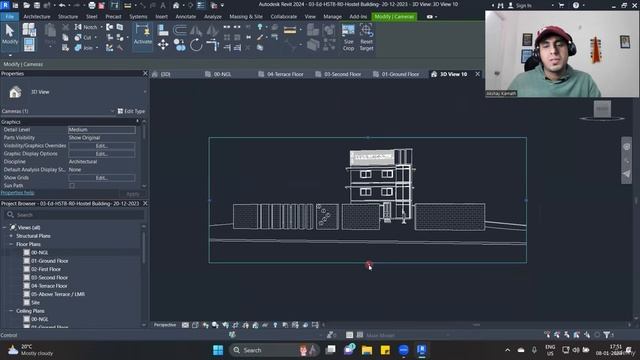Screen dimensions: 640x360
Task: Click the Edit Type button
Action: click(x=131, y=111)
